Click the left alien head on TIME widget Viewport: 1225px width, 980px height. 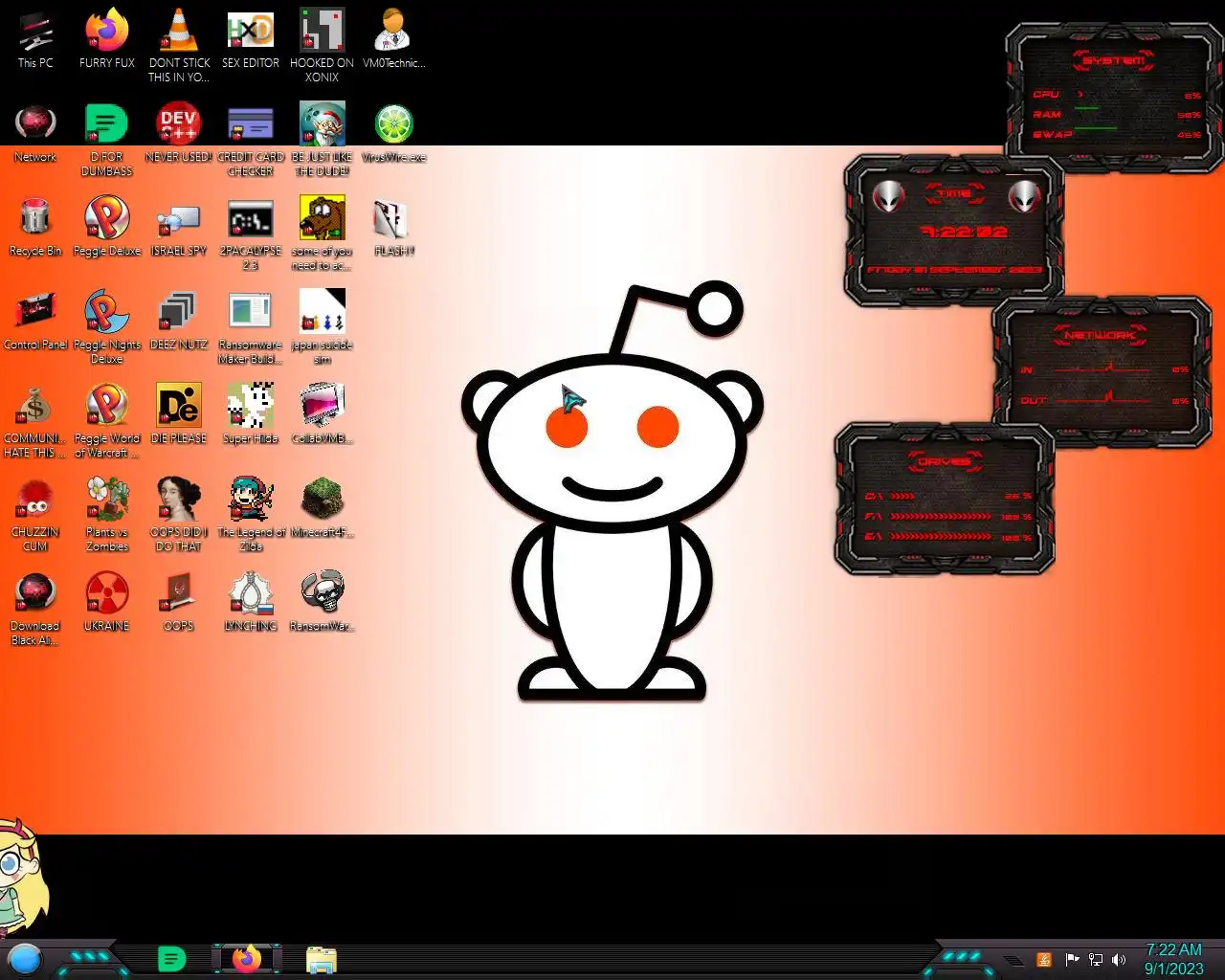pyautogui.click(x=889, y=196)
